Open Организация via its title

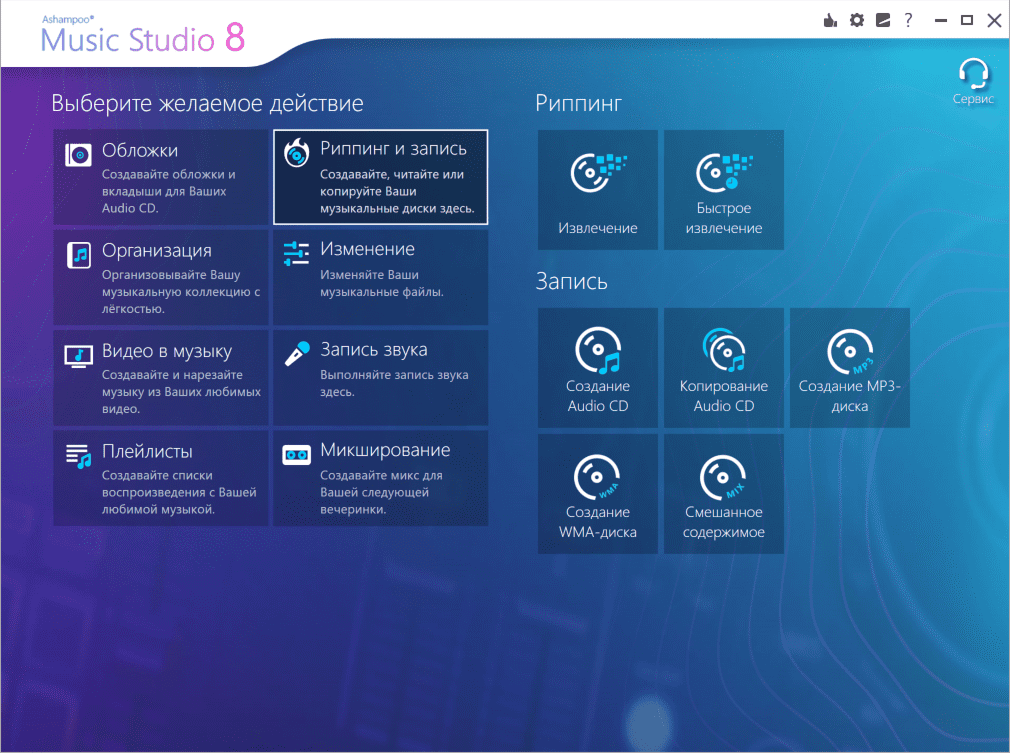click(x=157, y=251)
